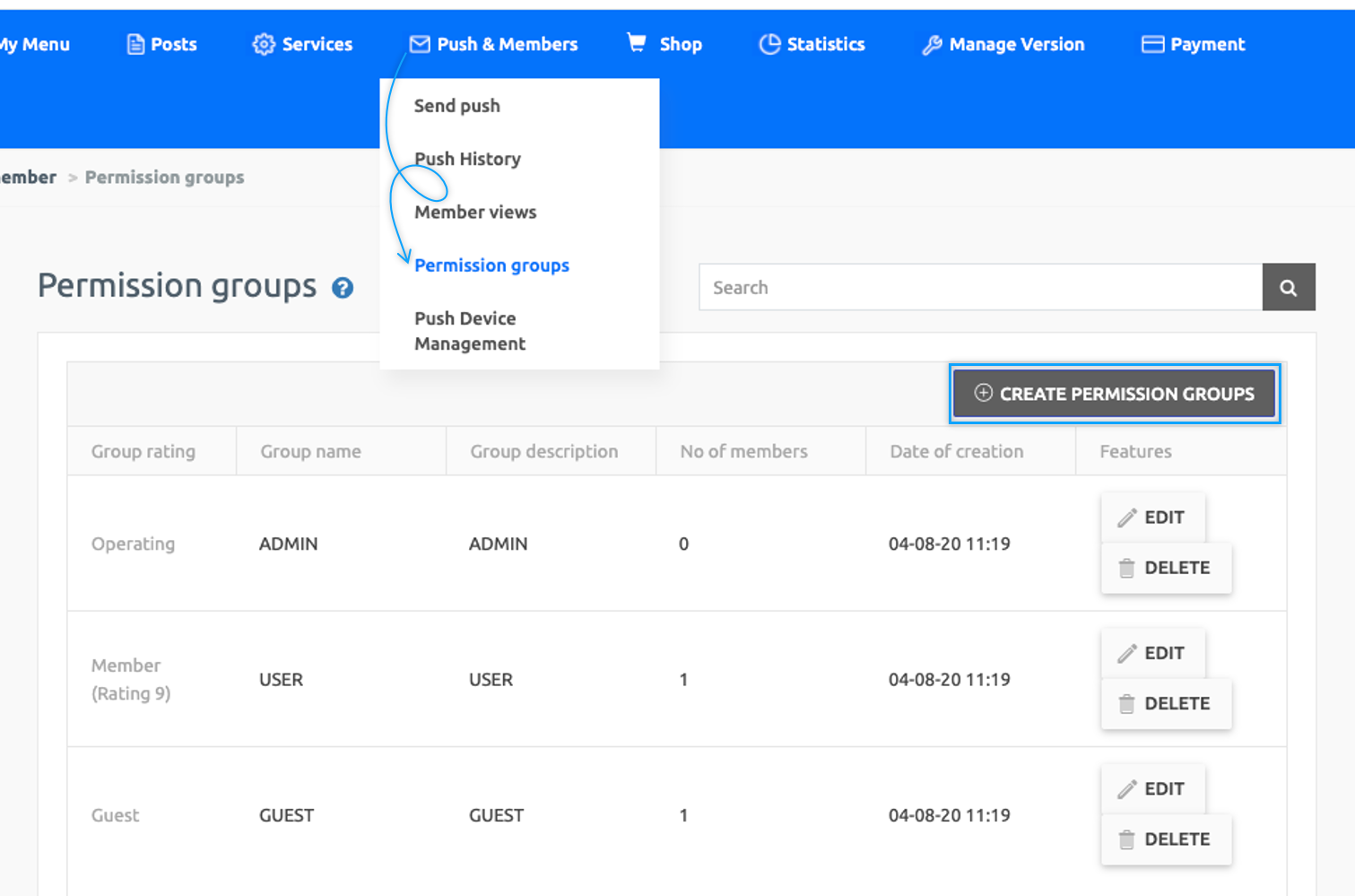Viewport: 1355px width, 896px height.
Task: Click the Create Permission Groups button
Action: tap(1114, 394)
